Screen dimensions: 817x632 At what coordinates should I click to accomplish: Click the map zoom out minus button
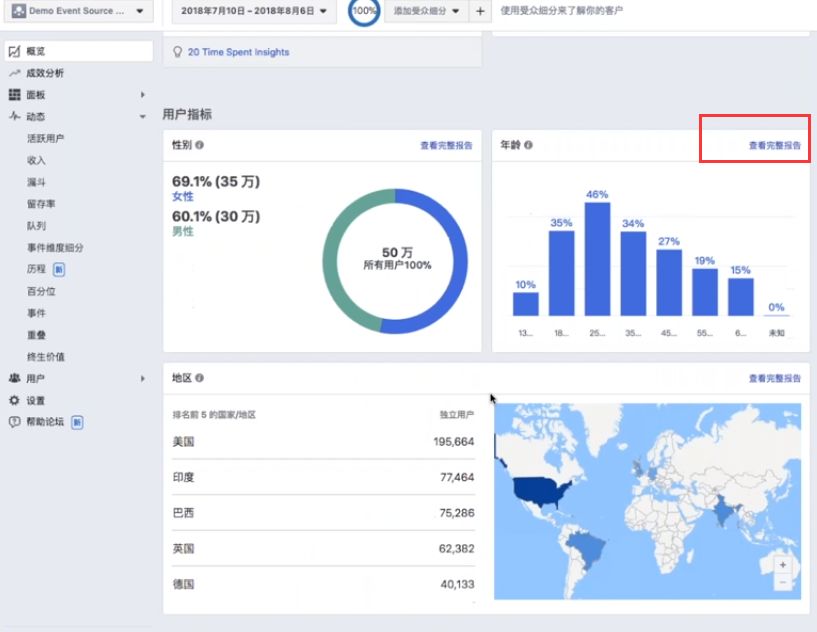tap(783, 581)
